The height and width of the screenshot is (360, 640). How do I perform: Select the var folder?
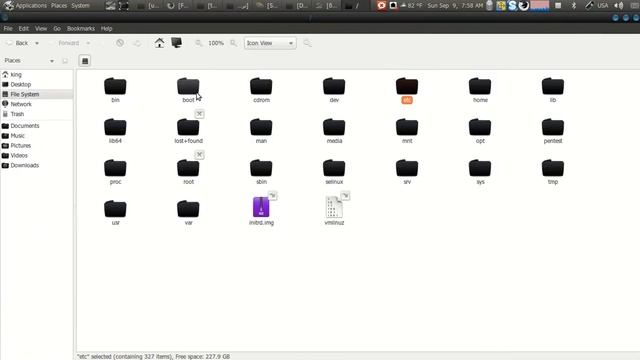click(x=188, y=209)
